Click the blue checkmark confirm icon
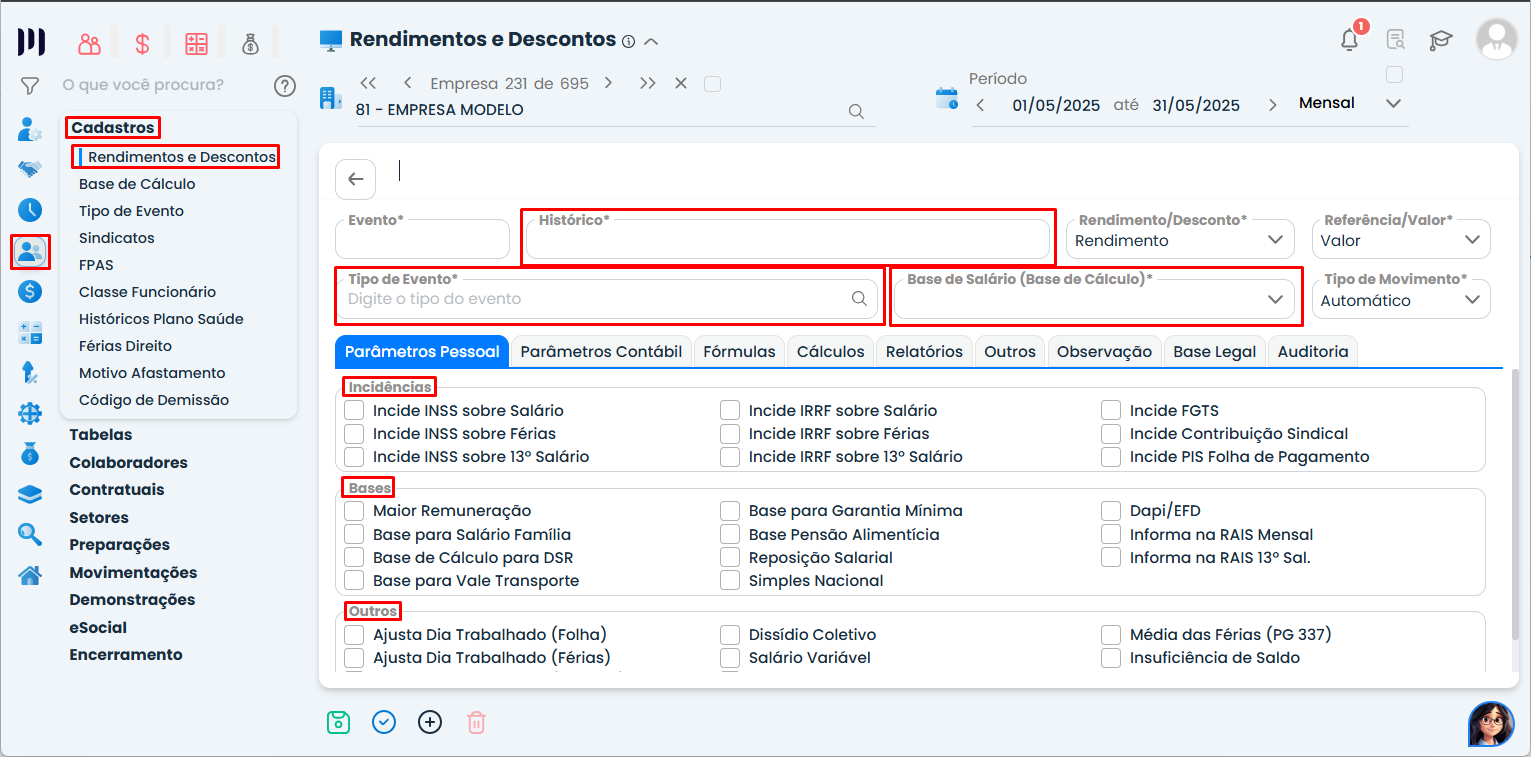The height and width of the screenshot is (757, 1531). (x=384, y=722)
